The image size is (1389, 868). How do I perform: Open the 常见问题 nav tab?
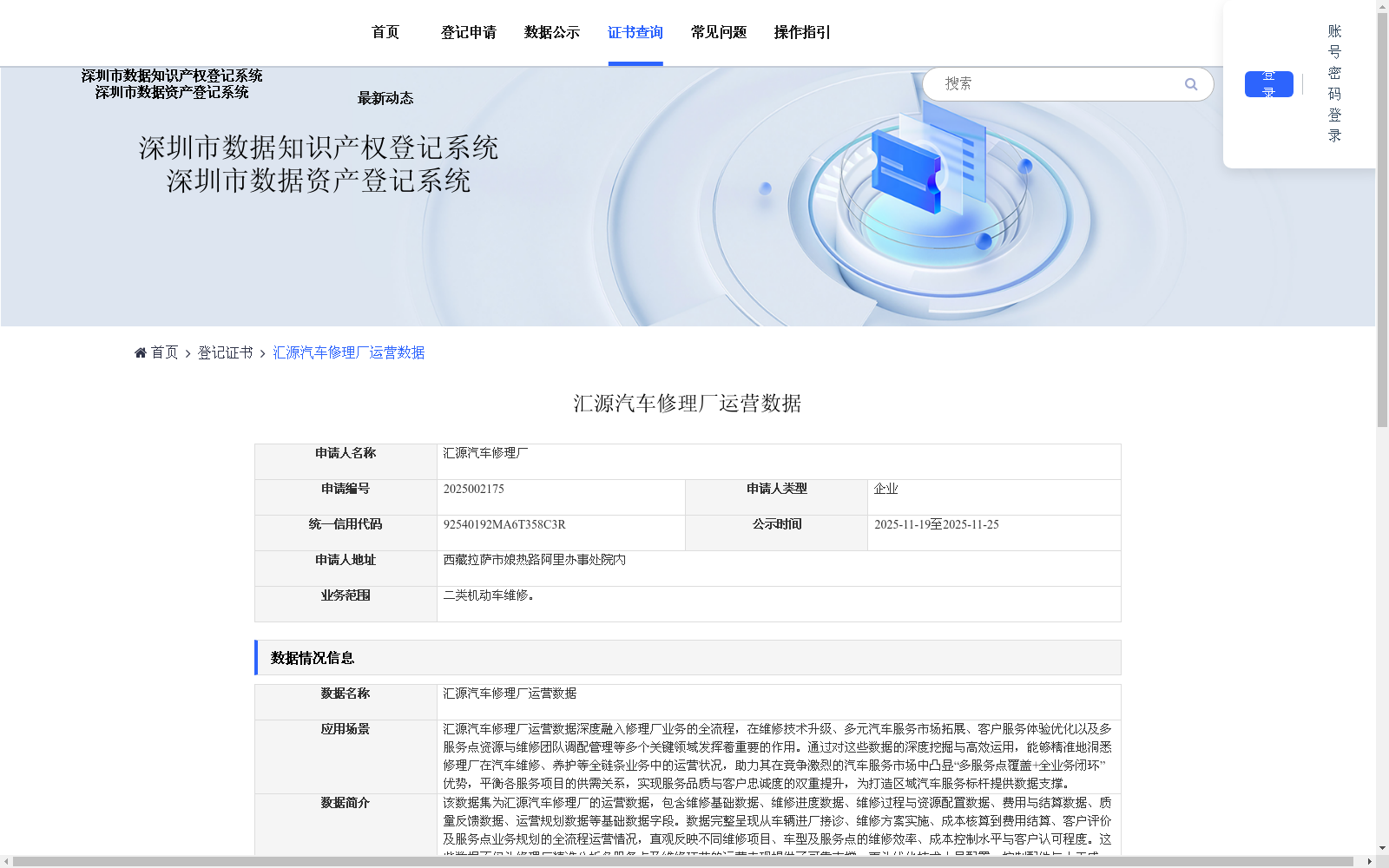point(719,32)
